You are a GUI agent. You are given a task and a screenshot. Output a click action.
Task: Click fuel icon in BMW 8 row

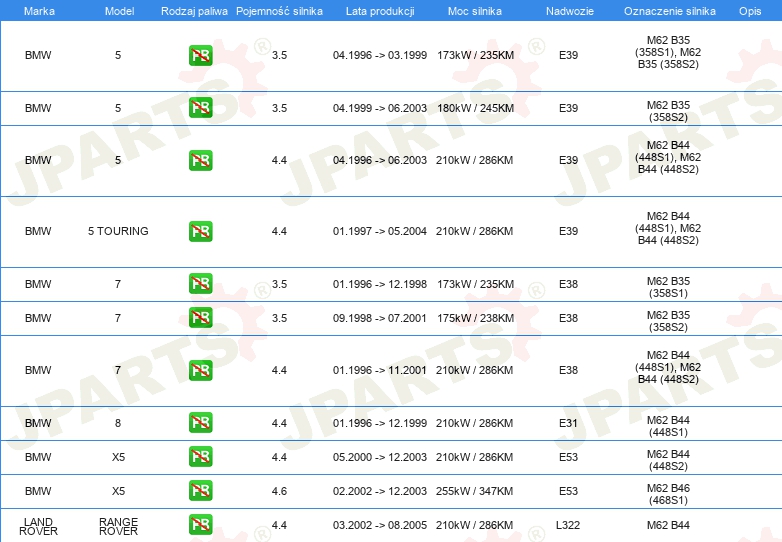point(200,422)
